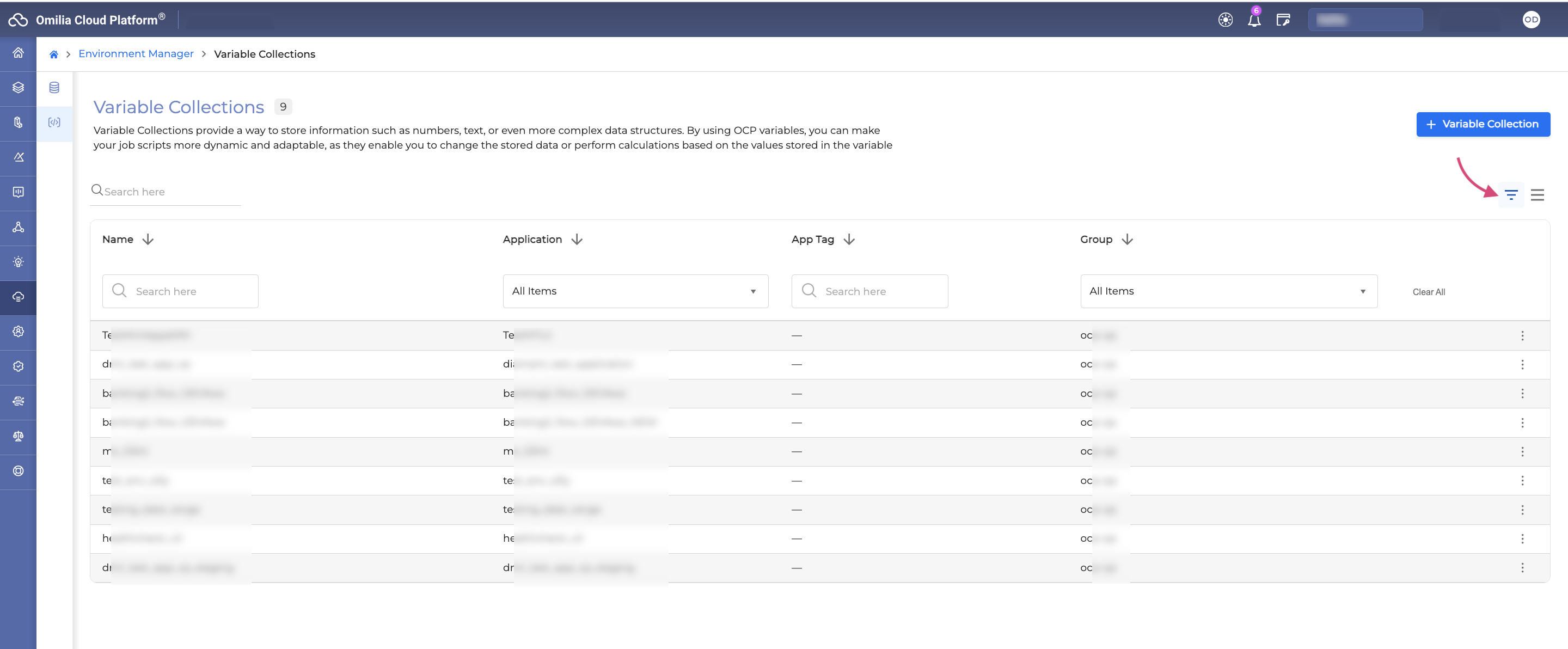Go to Environment Manager breadcrumb
This screenshot has height=649, width=1568.
coord(136,53)
